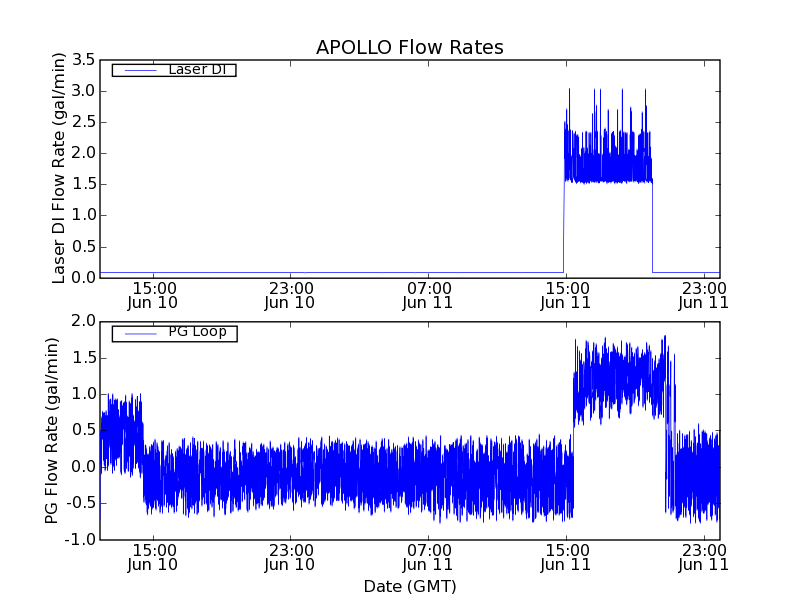The image size is (800, 600).
Task: Select the 23:00 Jun 11 tick under bottom plot
Action: pyautogui.click(x=704, y=557)
